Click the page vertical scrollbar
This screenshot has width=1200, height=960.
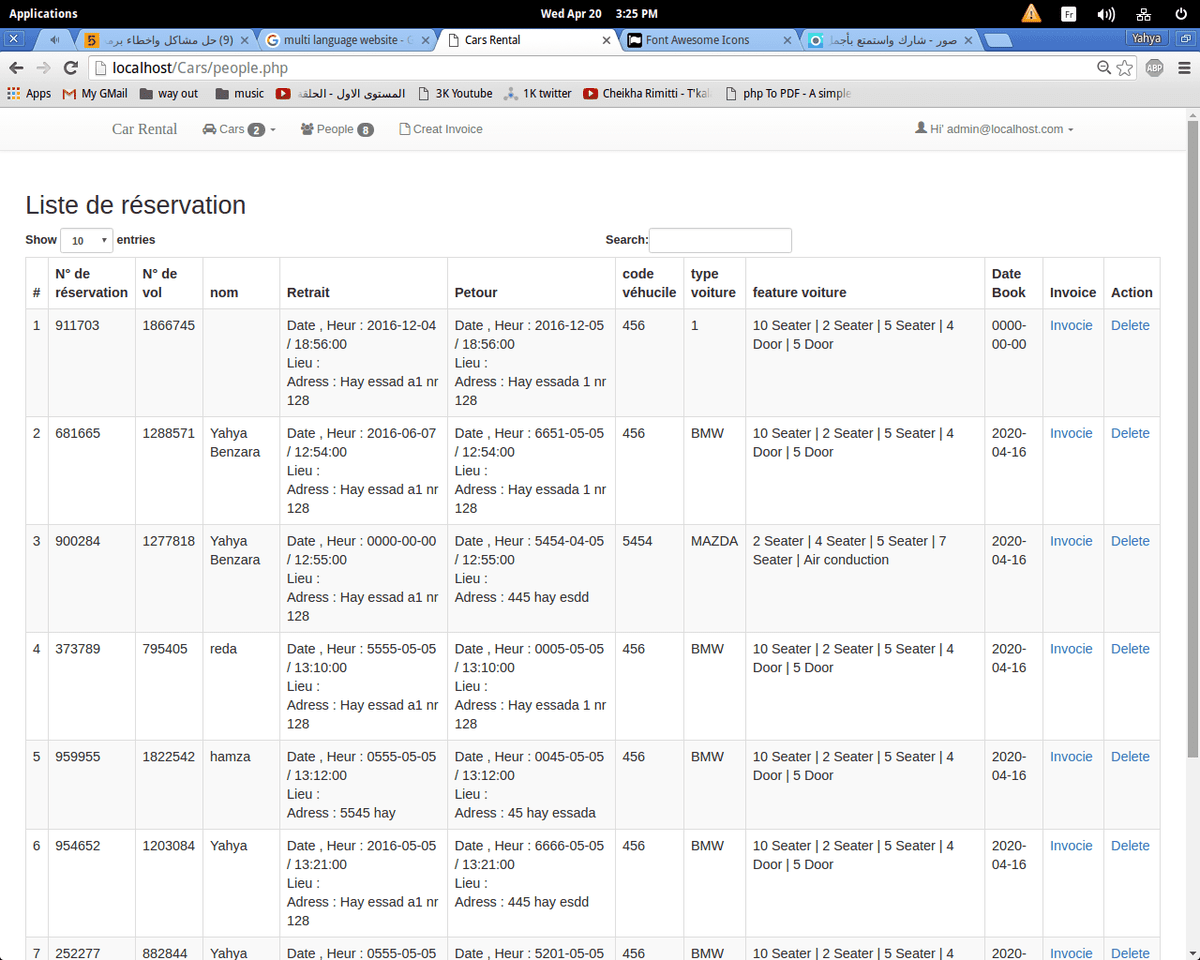coord(1192,430)
